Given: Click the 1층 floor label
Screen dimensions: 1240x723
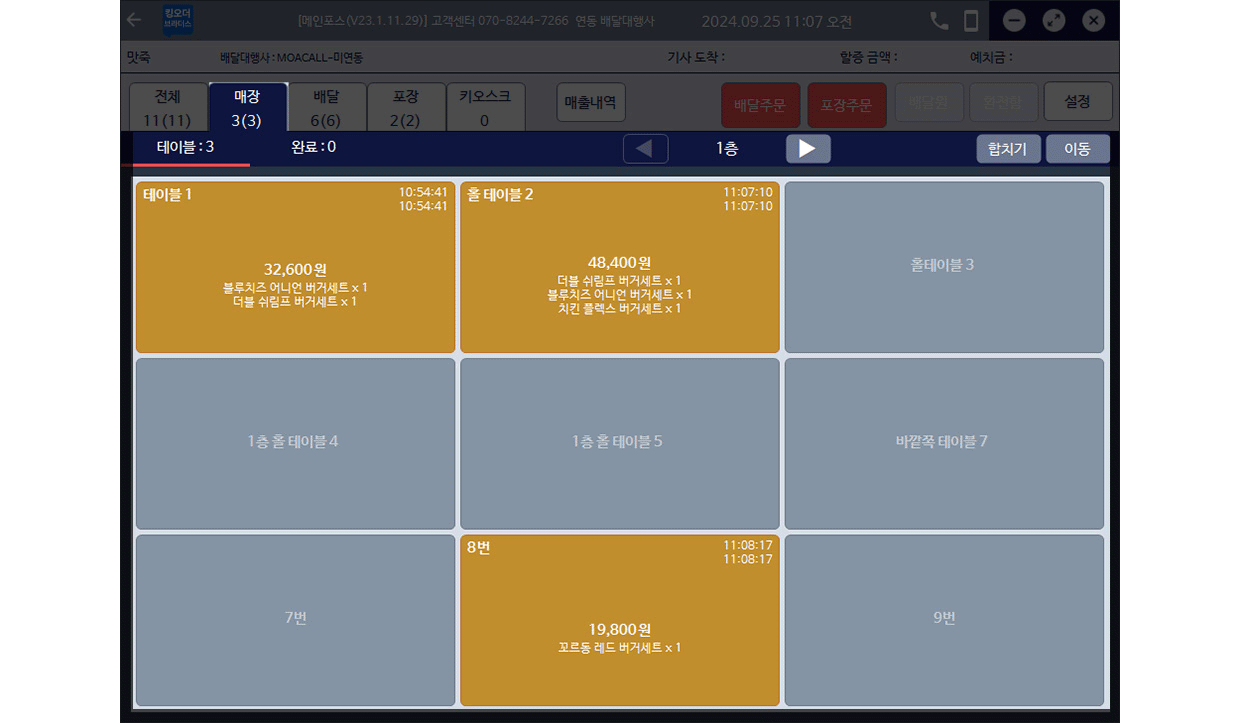Looking at the screenshot, I should click(x=727, y=149).
